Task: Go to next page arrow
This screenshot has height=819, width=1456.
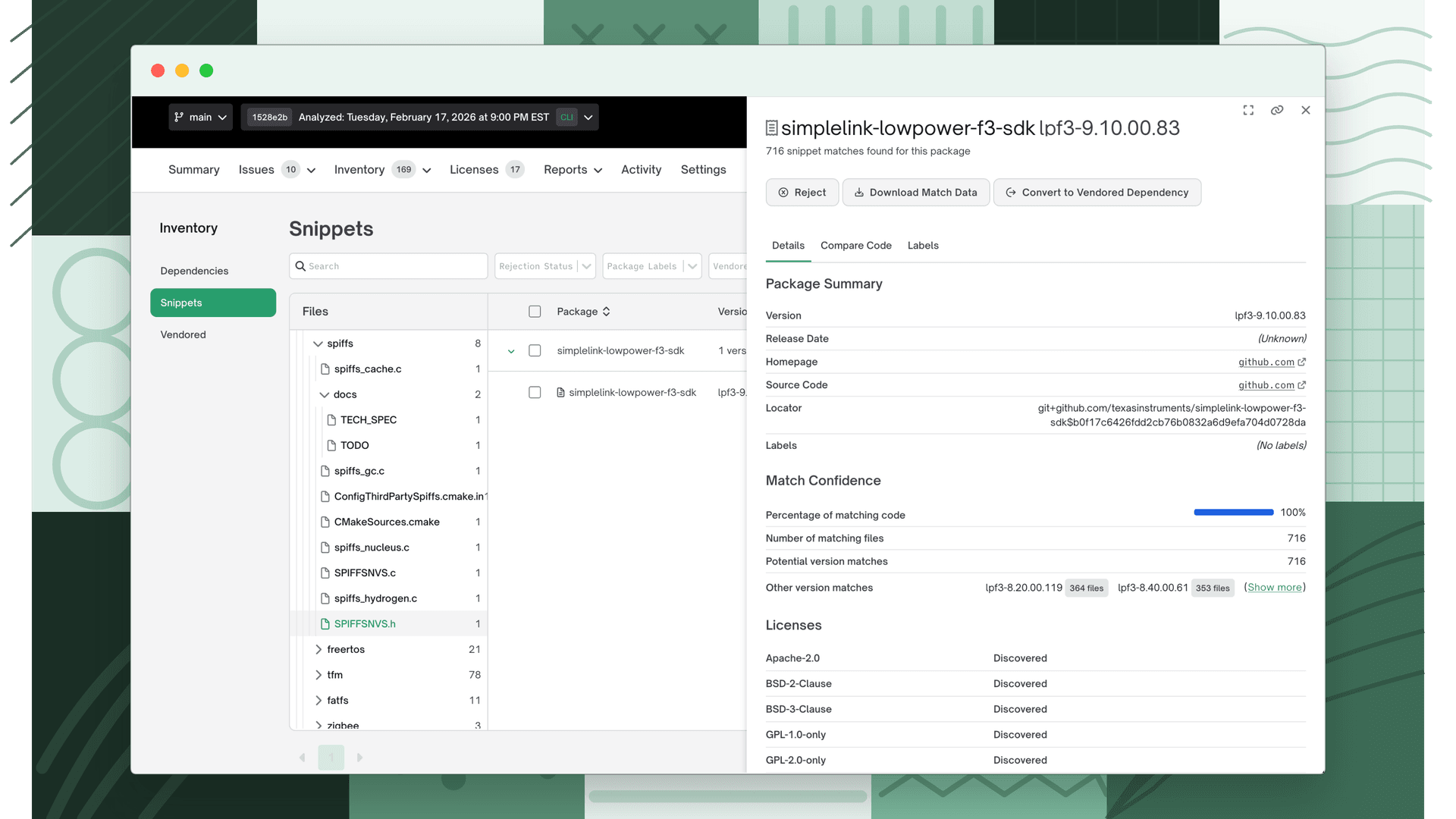Action: click(x=359, y=758)
